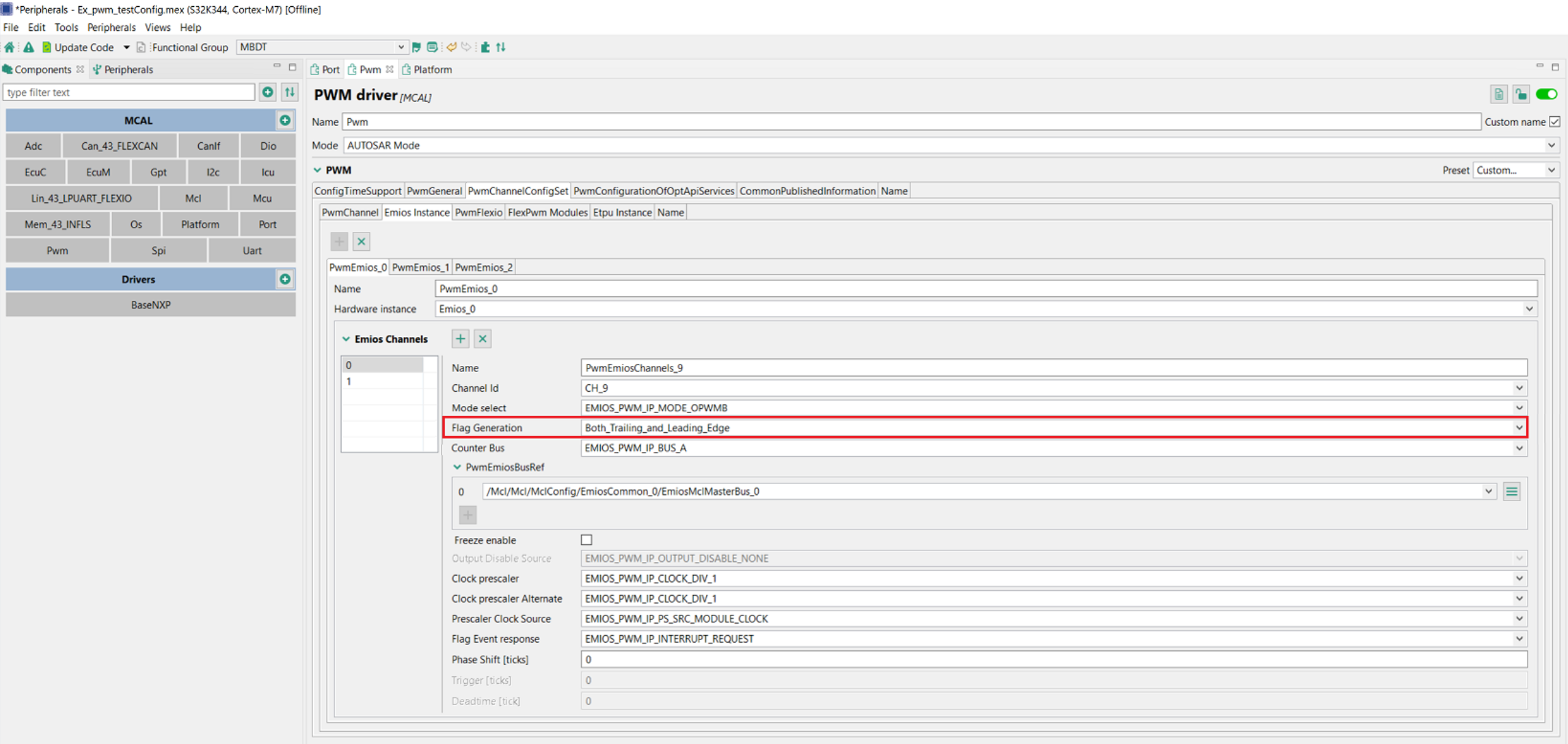Click sort arrows icon beside filter box
This screenshot has width=1568, height=744.
(290, 92)
